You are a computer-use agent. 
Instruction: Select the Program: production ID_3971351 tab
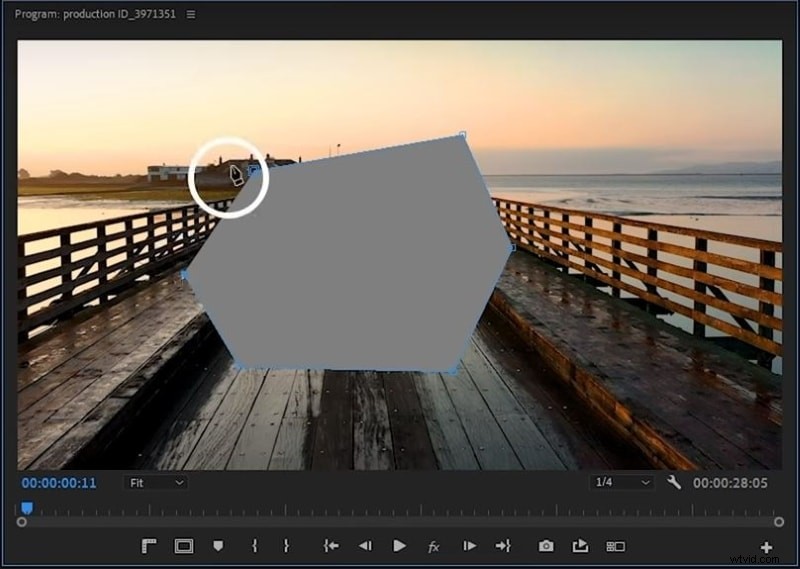[x=95, y=14]
